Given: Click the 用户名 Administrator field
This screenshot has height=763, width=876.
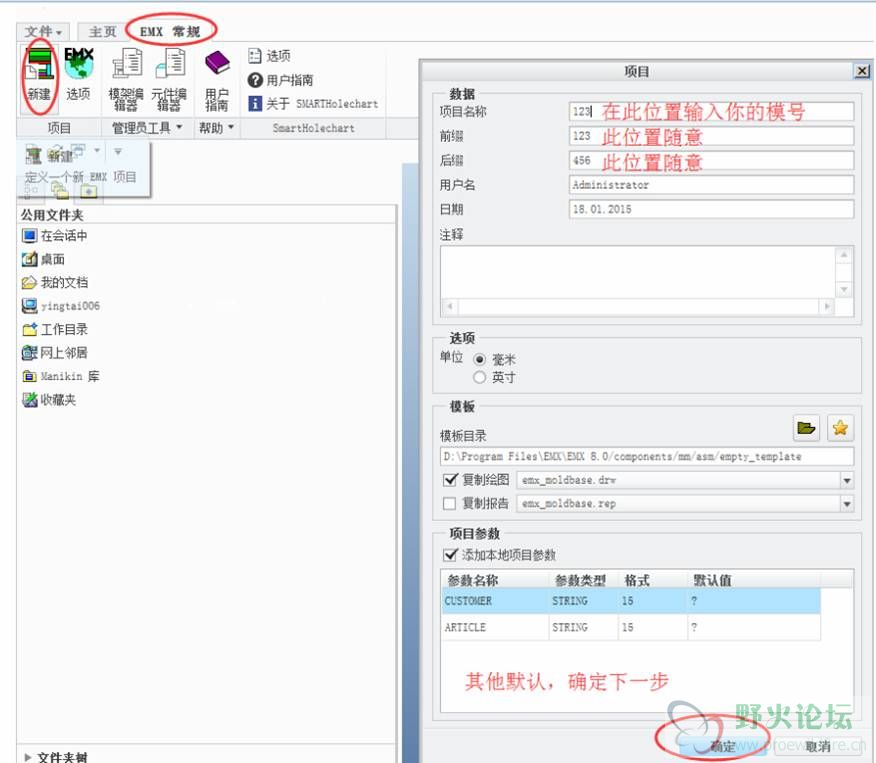Looking at the screenshot, I should coord(711,185).
